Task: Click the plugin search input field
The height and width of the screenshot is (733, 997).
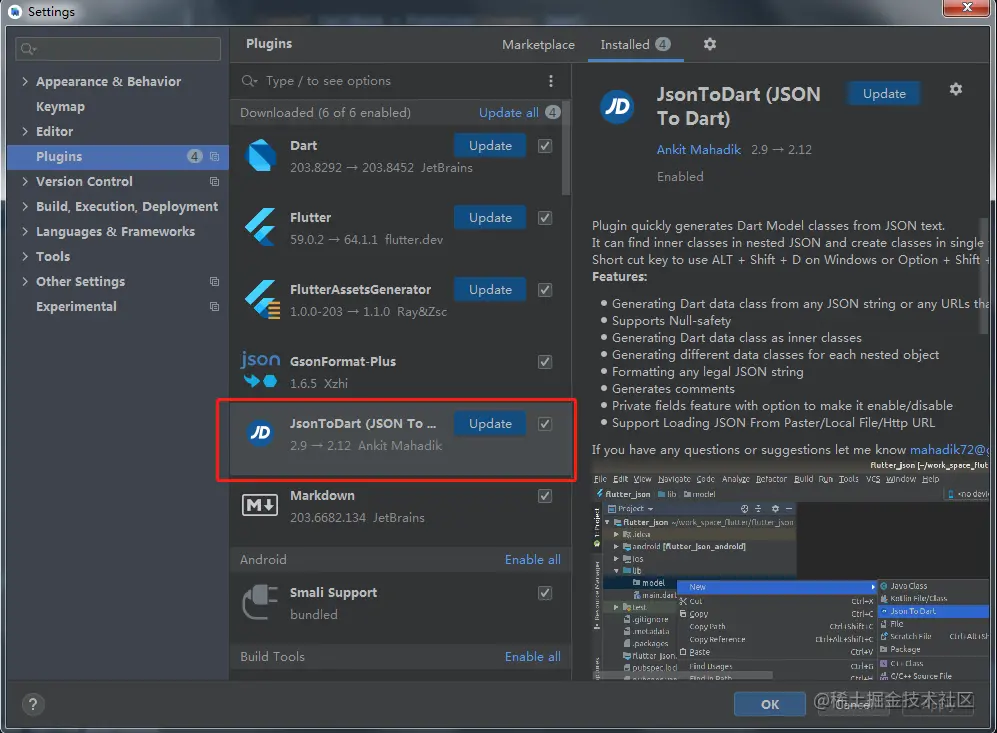Action: tap(401, 81)
